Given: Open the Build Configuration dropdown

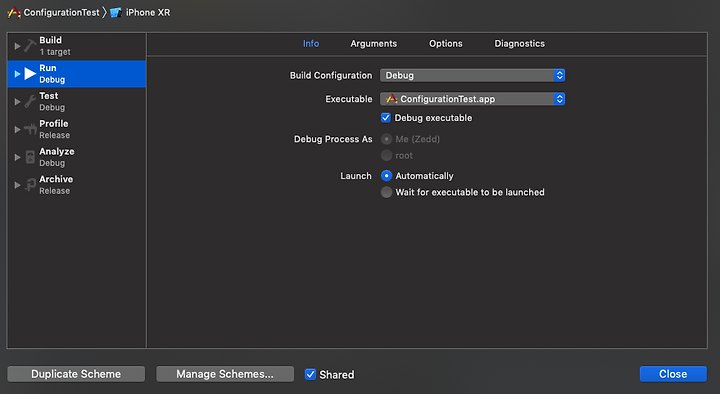Looking at the screenshot, I should click(x=472, y=75).
